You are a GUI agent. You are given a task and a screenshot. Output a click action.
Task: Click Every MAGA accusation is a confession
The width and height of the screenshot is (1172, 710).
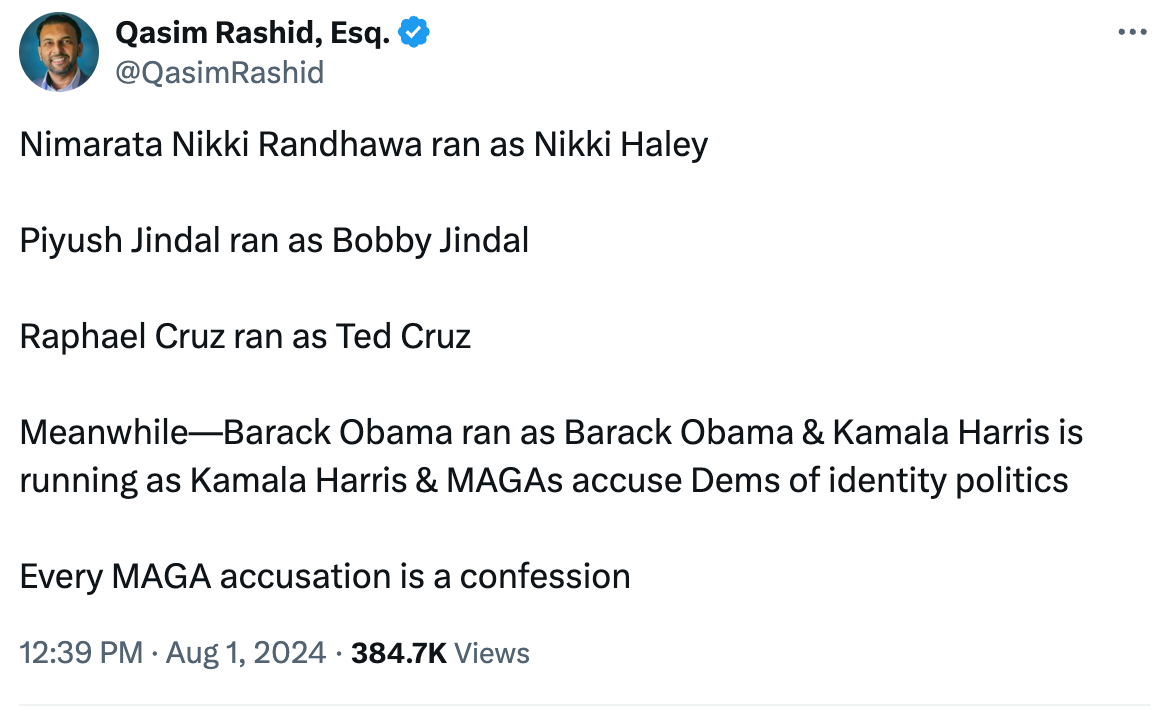(x=325, y=576)
